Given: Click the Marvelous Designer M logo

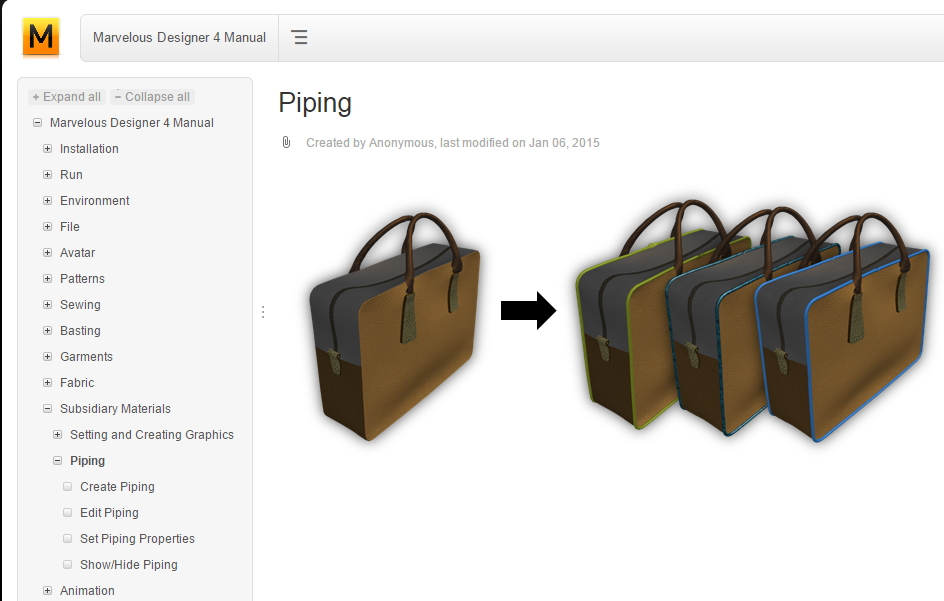Looking at the screenshot, I should point(41,38).
